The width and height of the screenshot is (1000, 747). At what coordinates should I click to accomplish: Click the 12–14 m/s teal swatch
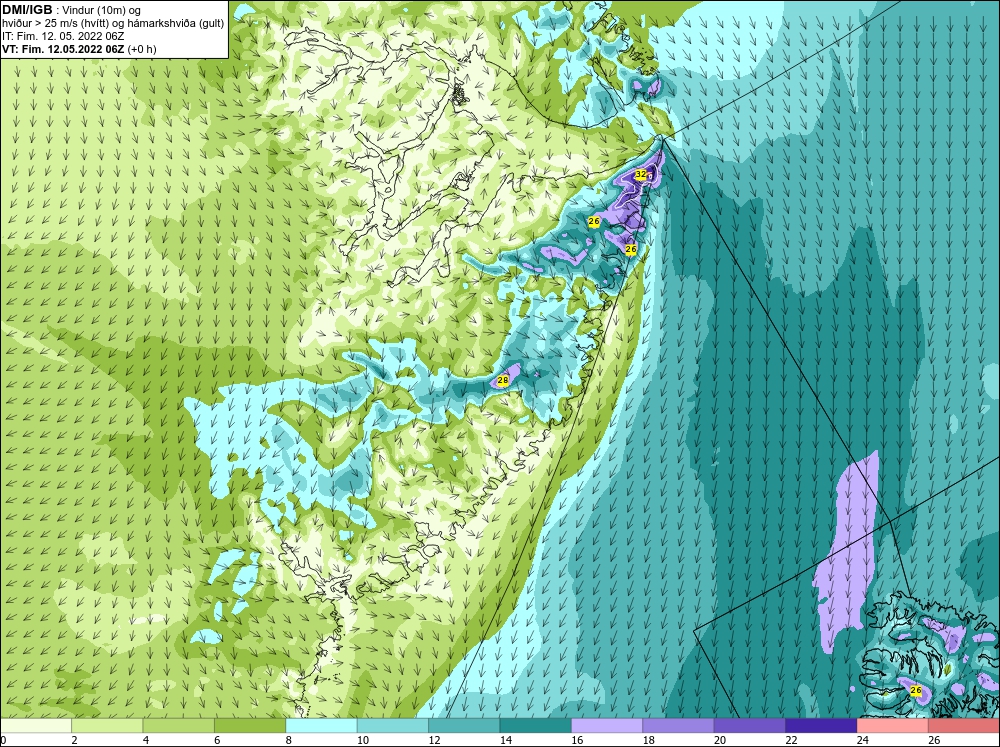[464, 725]
